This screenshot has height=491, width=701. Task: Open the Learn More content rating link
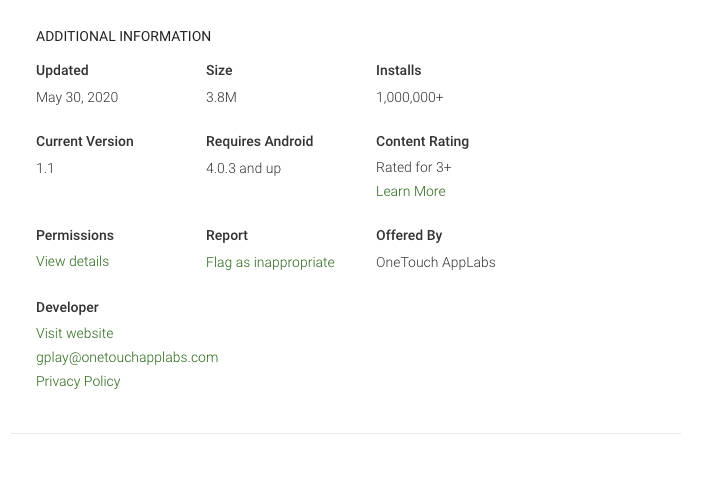tap(410, 191)
